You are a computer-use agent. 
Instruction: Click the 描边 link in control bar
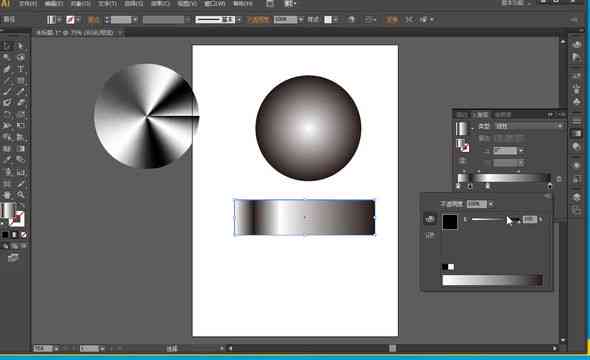(x=93, y=20)
